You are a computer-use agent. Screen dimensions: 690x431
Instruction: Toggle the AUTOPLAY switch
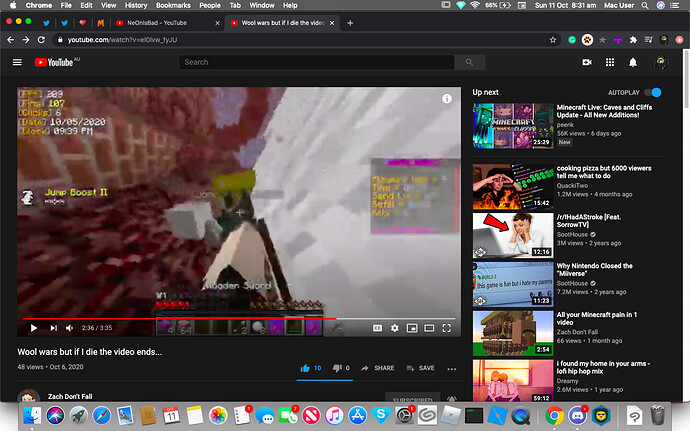[x=653, y=92]
